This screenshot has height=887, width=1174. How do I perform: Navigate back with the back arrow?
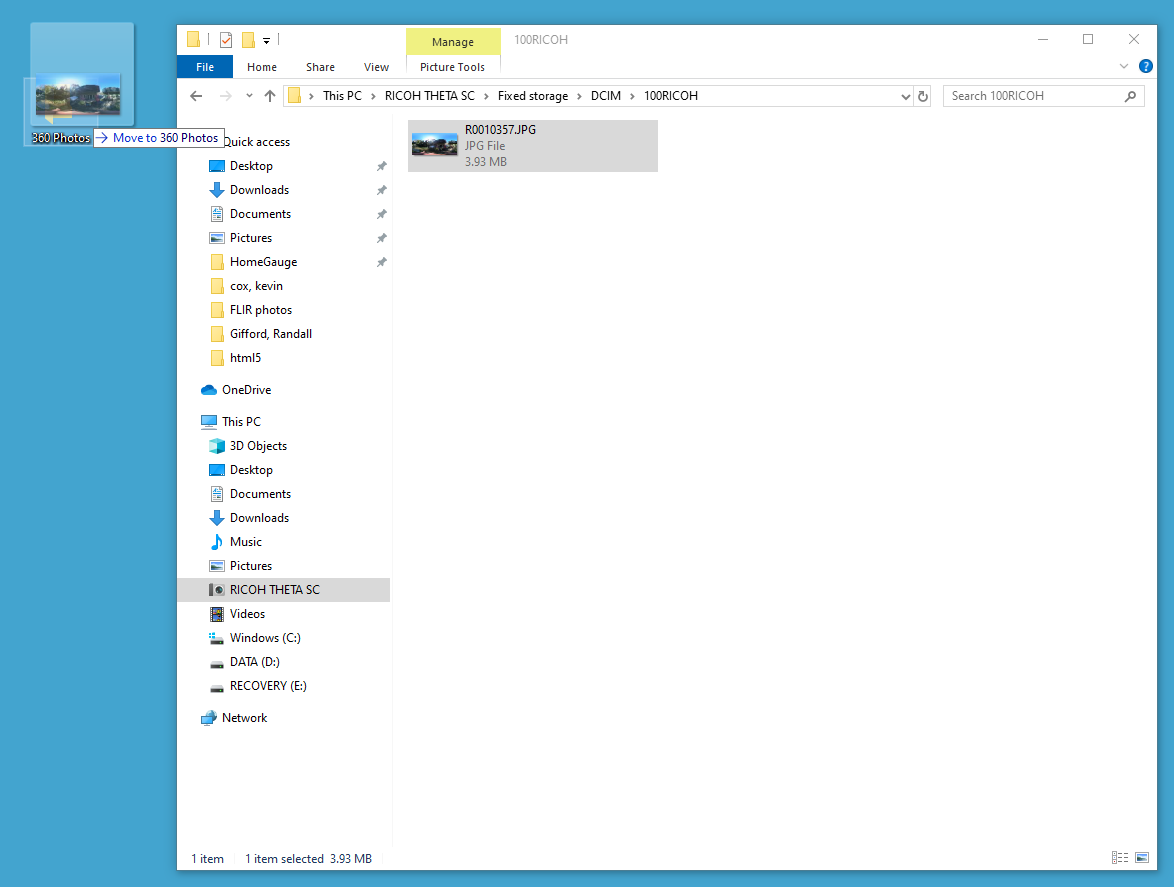196,96
